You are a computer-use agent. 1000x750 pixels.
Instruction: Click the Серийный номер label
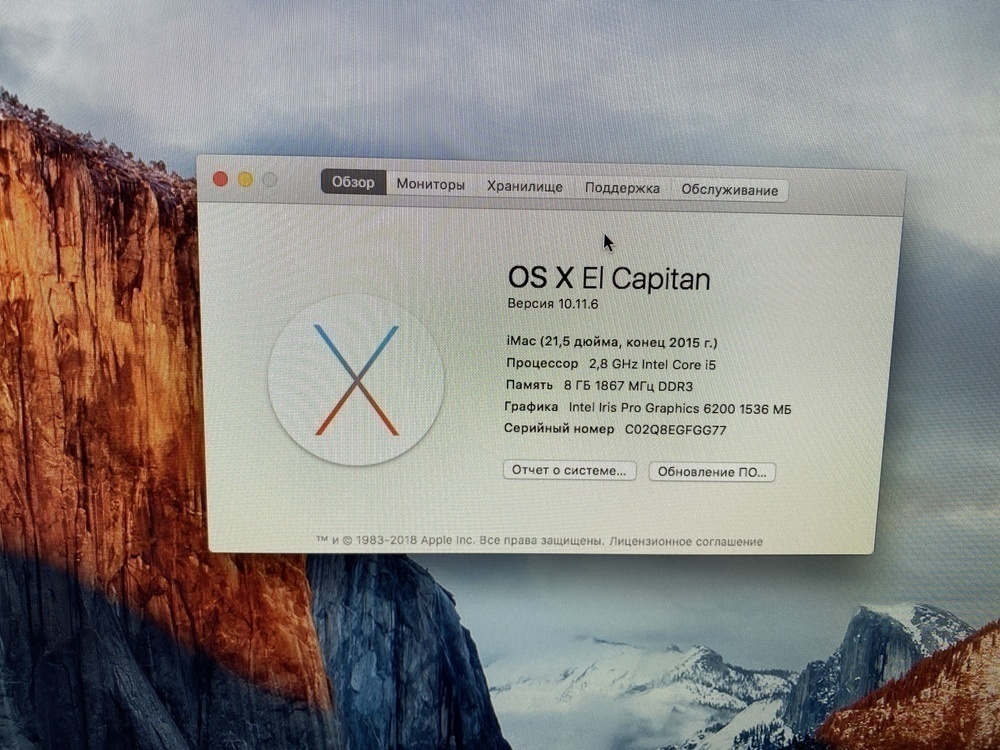pyautogui.click(x=559, y=429)
